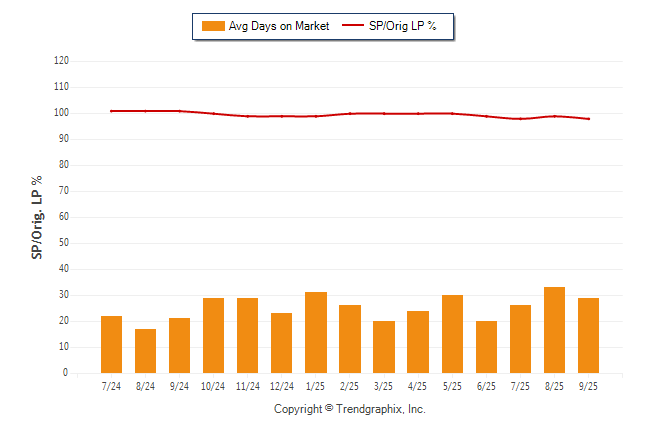Viewport: 646px width, 434px height.
Task: Click the red line legend marker
Action: pyautogui.click(x=354, y=26)
